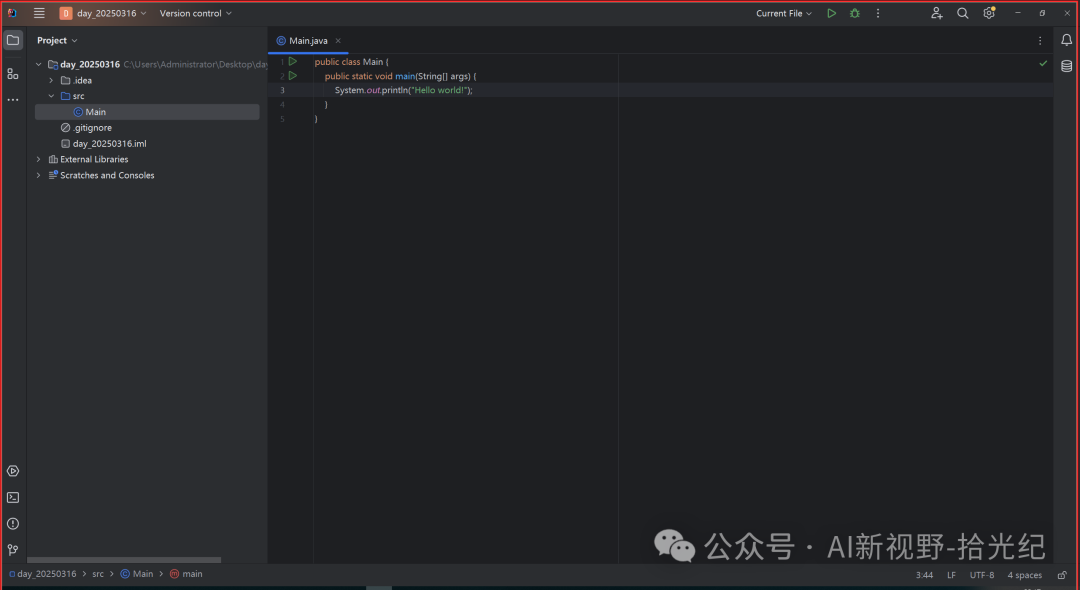The width and height of the screenshot is (1080, 590).
Task: Open the Notifications bell
Action: 1066,40
